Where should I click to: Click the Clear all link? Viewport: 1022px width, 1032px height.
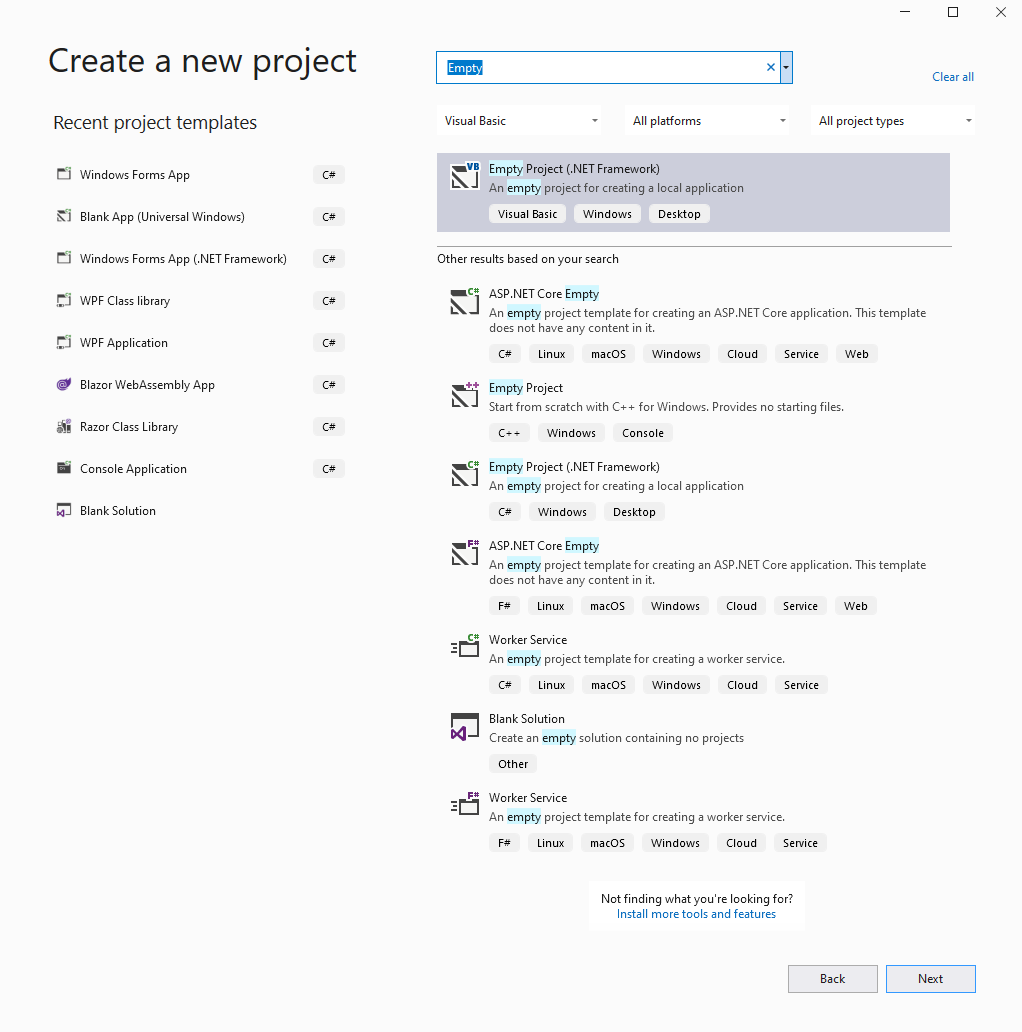[x=953, y=77]
